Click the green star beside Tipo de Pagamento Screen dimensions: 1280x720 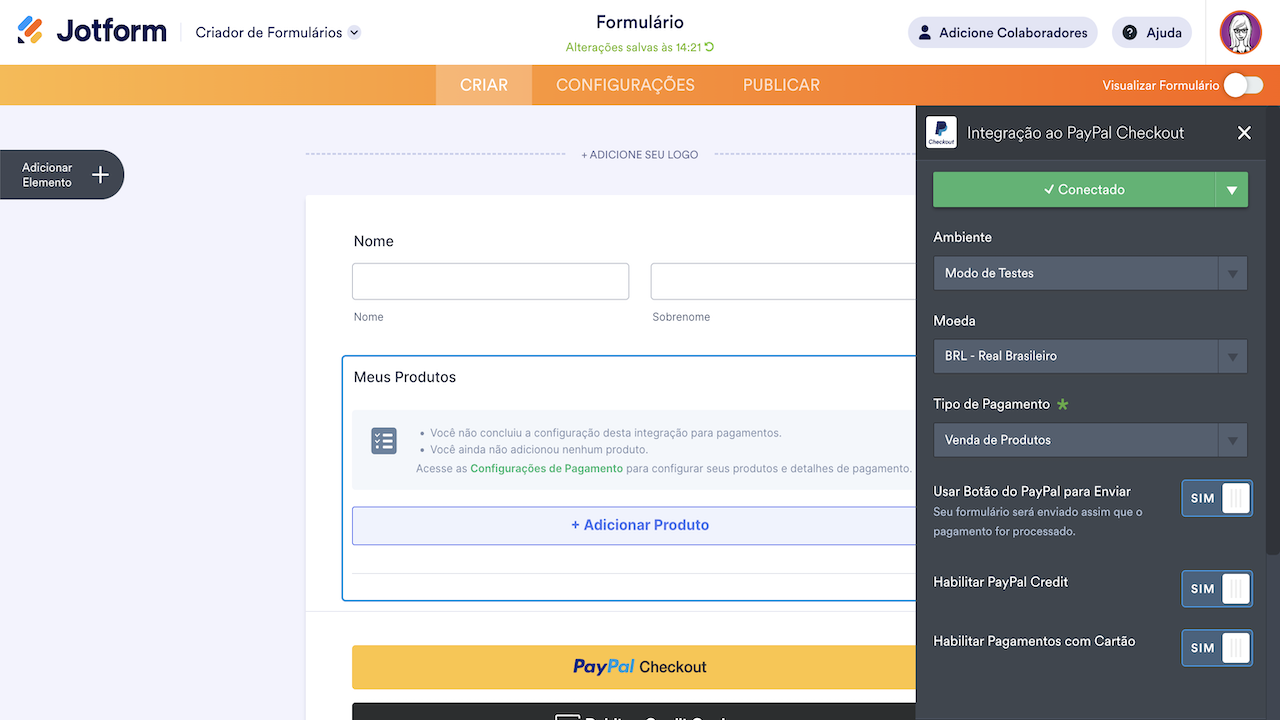(1063, 404)
